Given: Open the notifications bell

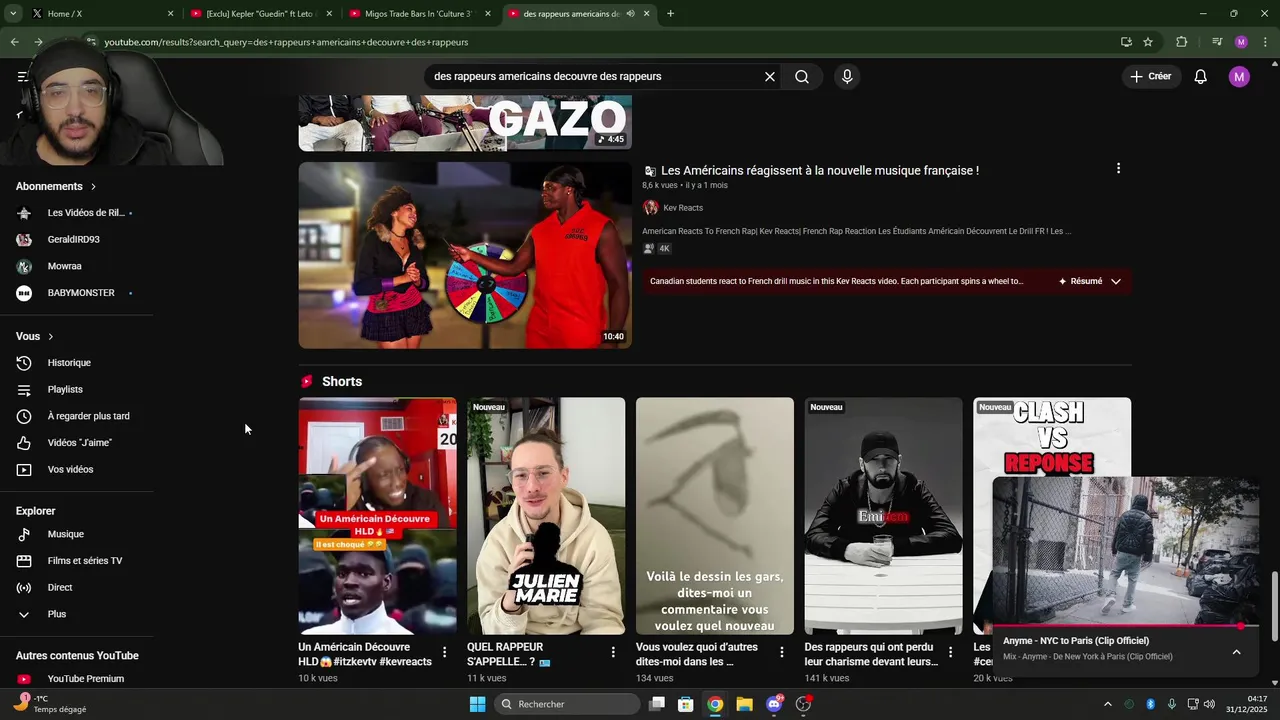Looking at the screenshot, I should 1200,76.
